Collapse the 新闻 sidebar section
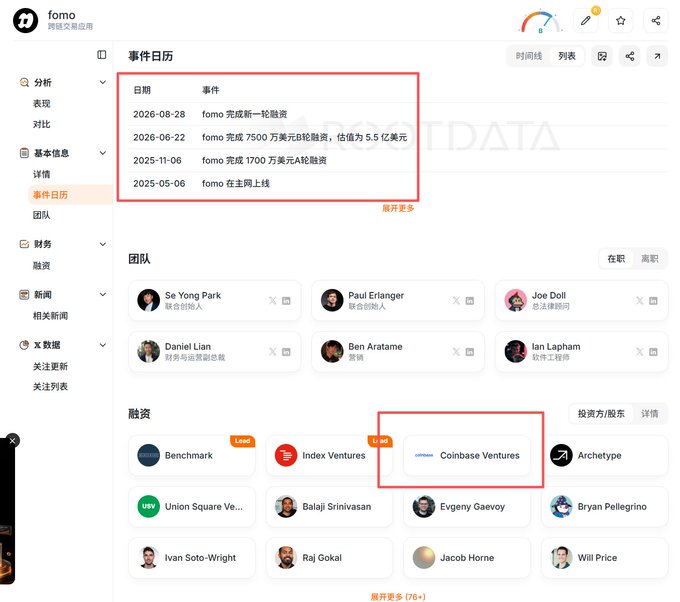 point(103,294)
